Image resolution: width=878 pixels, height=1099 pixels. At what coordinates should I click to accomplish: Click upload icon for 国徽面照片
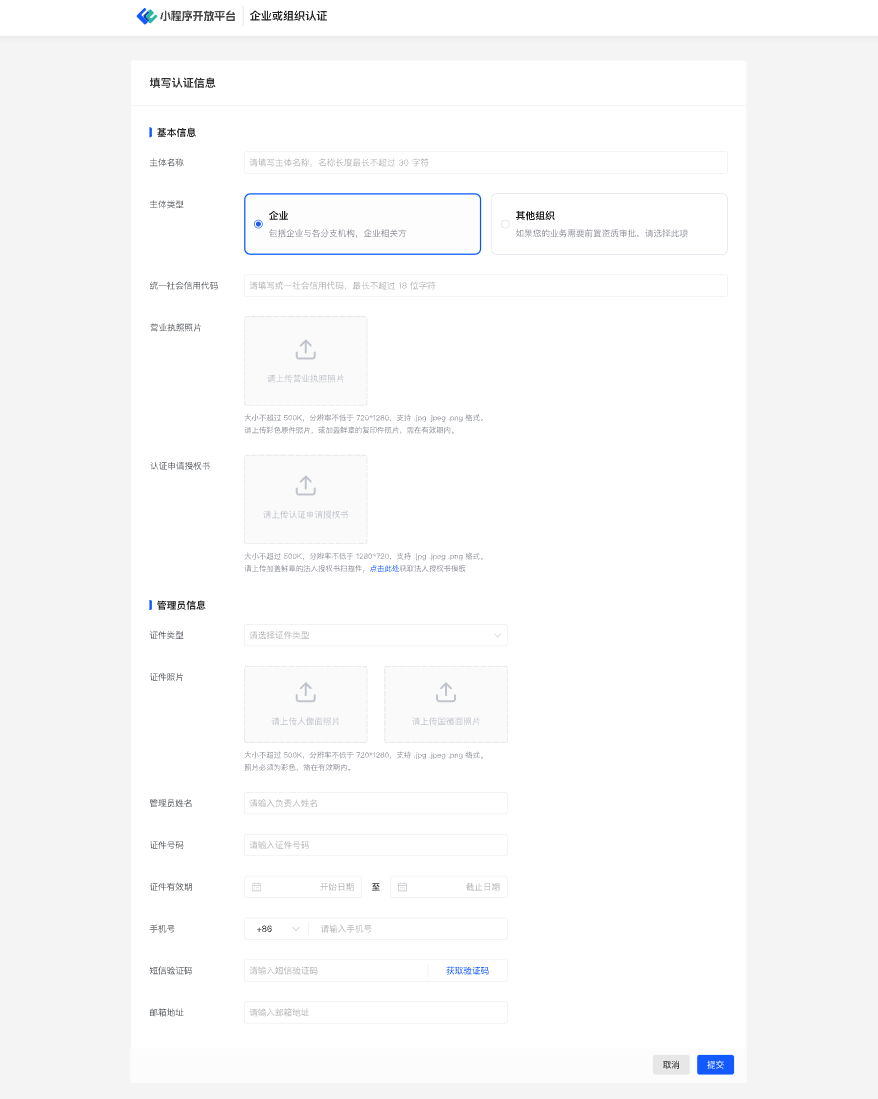tap(445, 692)
